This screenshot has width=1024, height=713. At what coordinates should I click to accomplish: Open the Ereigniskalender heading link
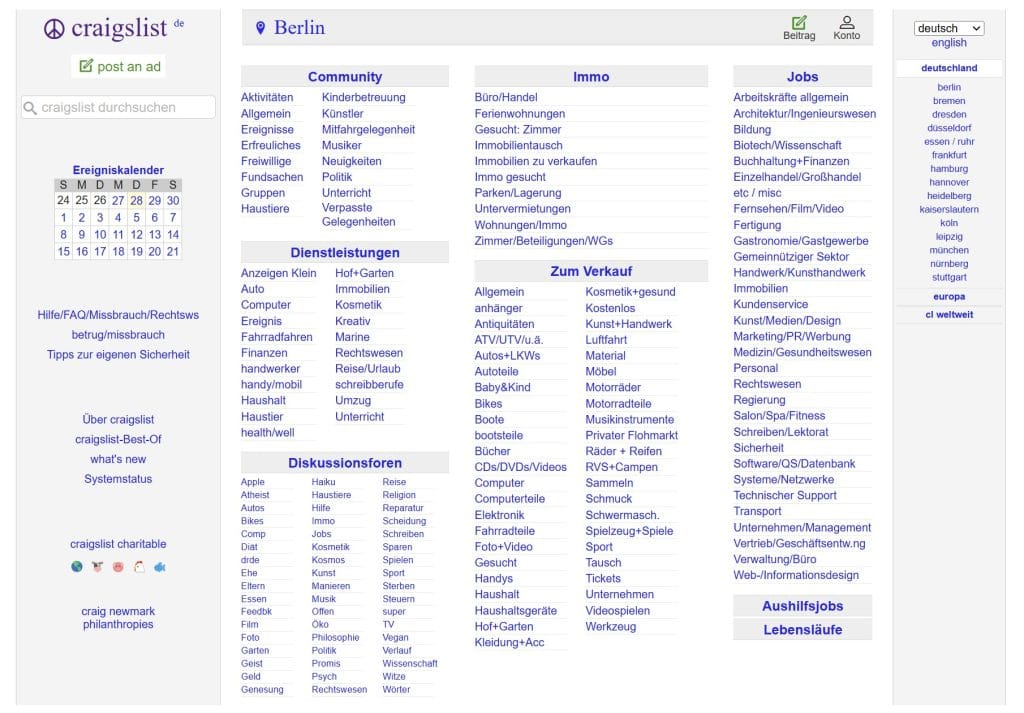coord(118,170)
